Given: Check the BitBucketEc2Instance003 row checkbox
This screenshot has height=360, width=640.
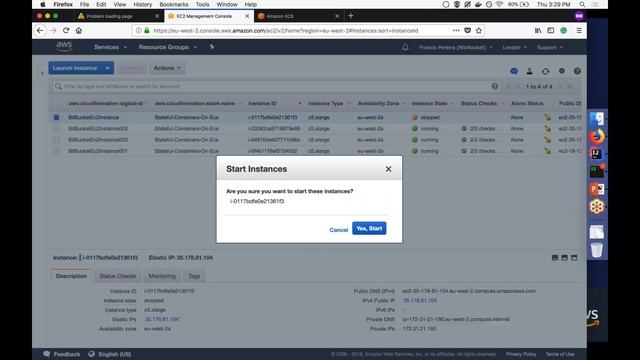Looking at the screenshot, I should [x=56, y=140].
